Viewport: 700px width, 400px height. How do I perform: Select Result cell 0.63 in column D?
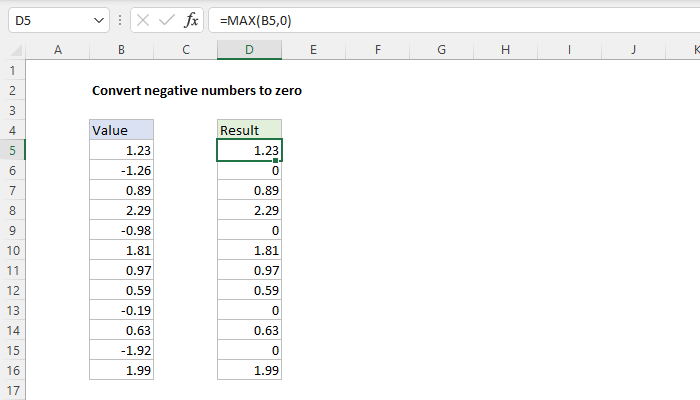(x=250, y=330)
